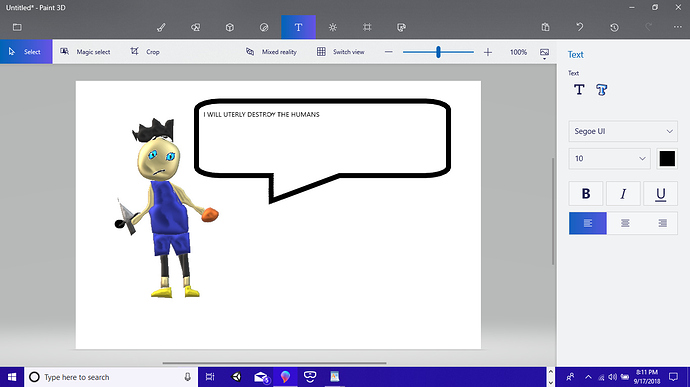690x387 pixels.
Task: Zoom out with the minus button
Action: pos(389,52)
